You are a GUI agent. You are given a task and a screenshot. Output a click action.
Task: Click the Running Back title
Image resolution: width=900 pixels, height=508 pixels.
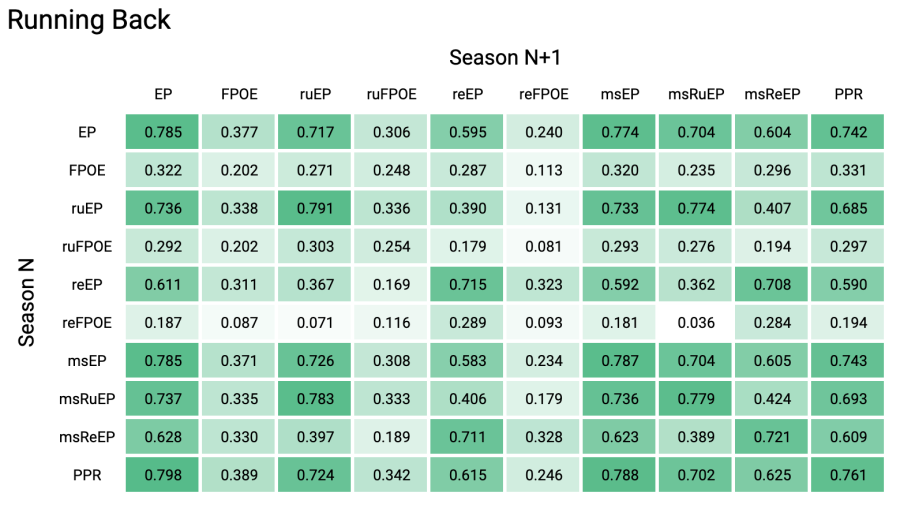point(89,20)
